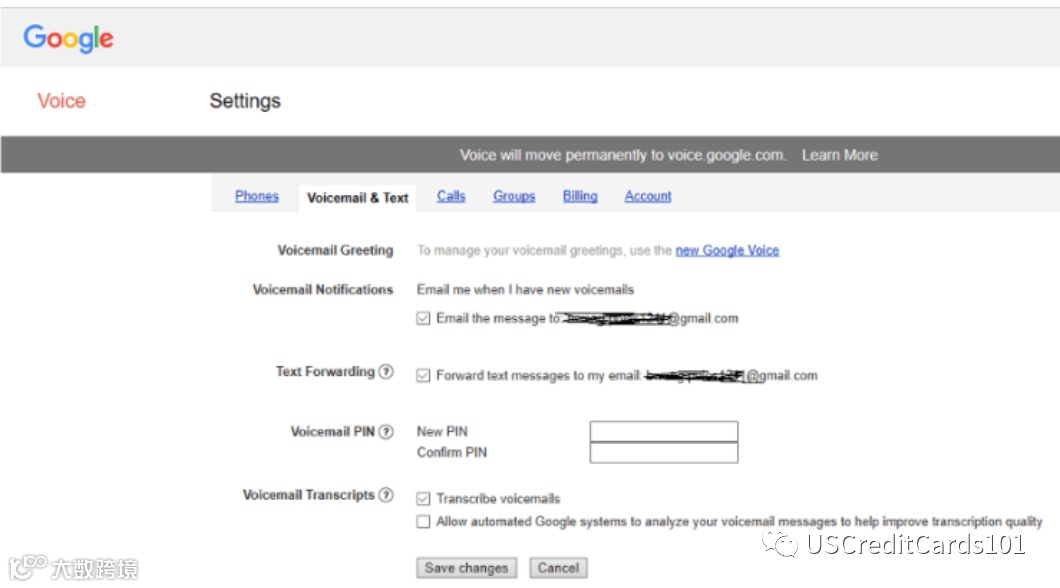Image resolution: width=1060 pixels, height=588 pixels.
Task: Click the Google logo
Action: [x=68, y=39]
